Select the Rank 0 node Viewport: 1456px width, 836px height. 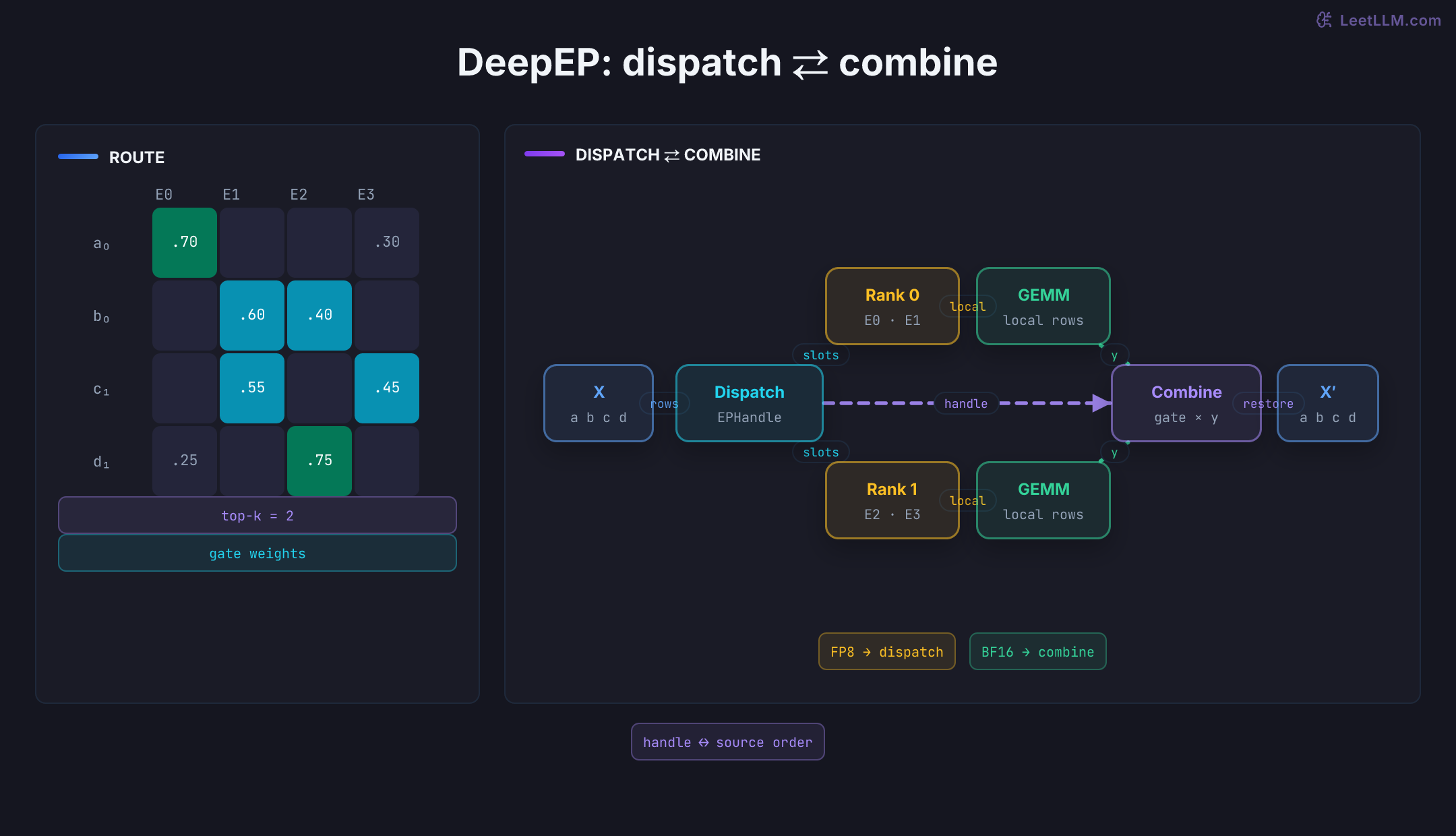pos(892,306)
